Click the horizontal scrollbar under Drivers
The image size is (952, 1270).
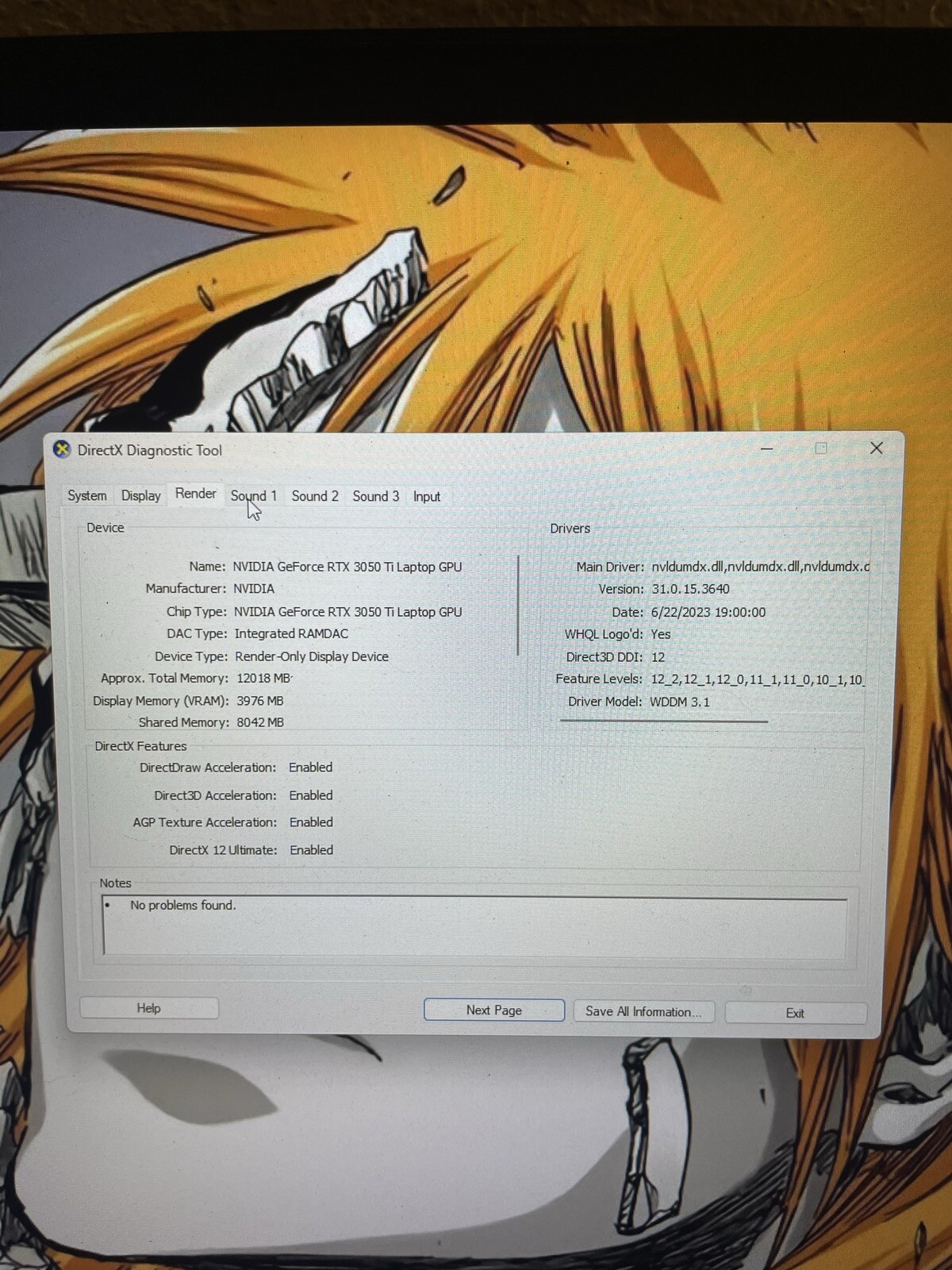coord(664,722)
